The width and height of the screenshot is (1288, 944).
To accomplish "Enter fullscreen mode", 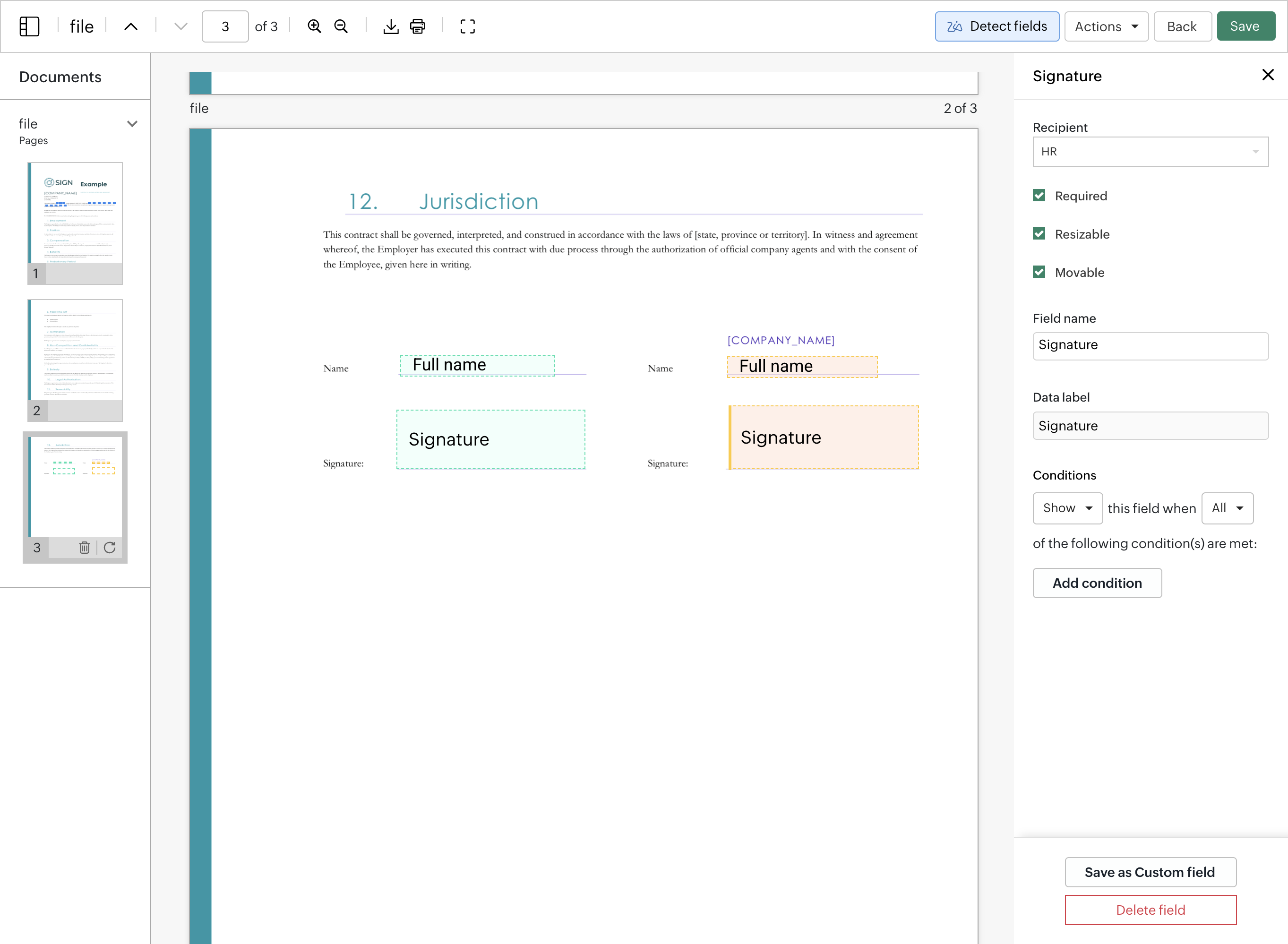I will coord(467,26).
